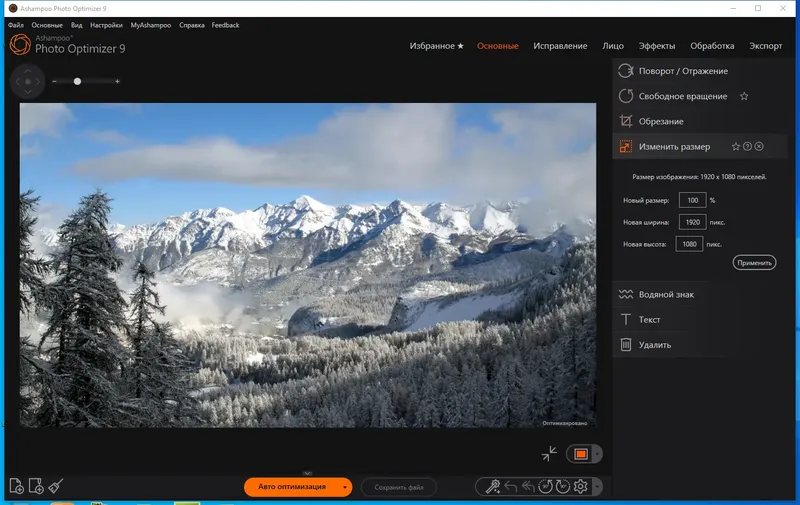This screenshot has width=800, height=505.
Task: Open the Обрезание crop tool
Action: point(661,121)
